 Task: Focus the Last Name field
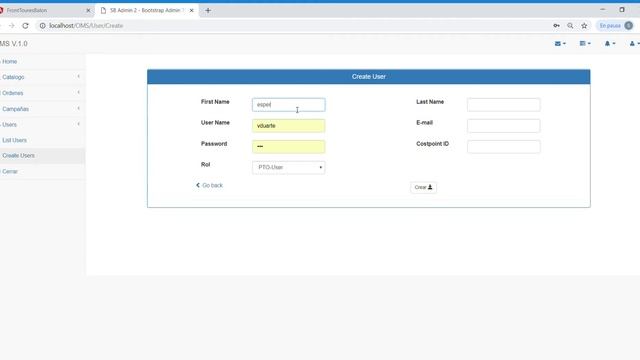[504, 105]
